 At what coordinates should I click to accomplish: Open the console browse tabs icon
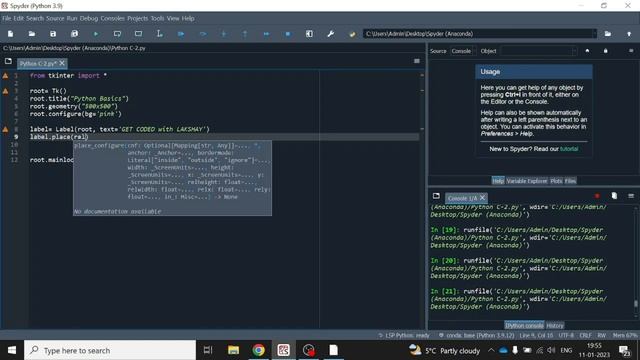point(436,196)
